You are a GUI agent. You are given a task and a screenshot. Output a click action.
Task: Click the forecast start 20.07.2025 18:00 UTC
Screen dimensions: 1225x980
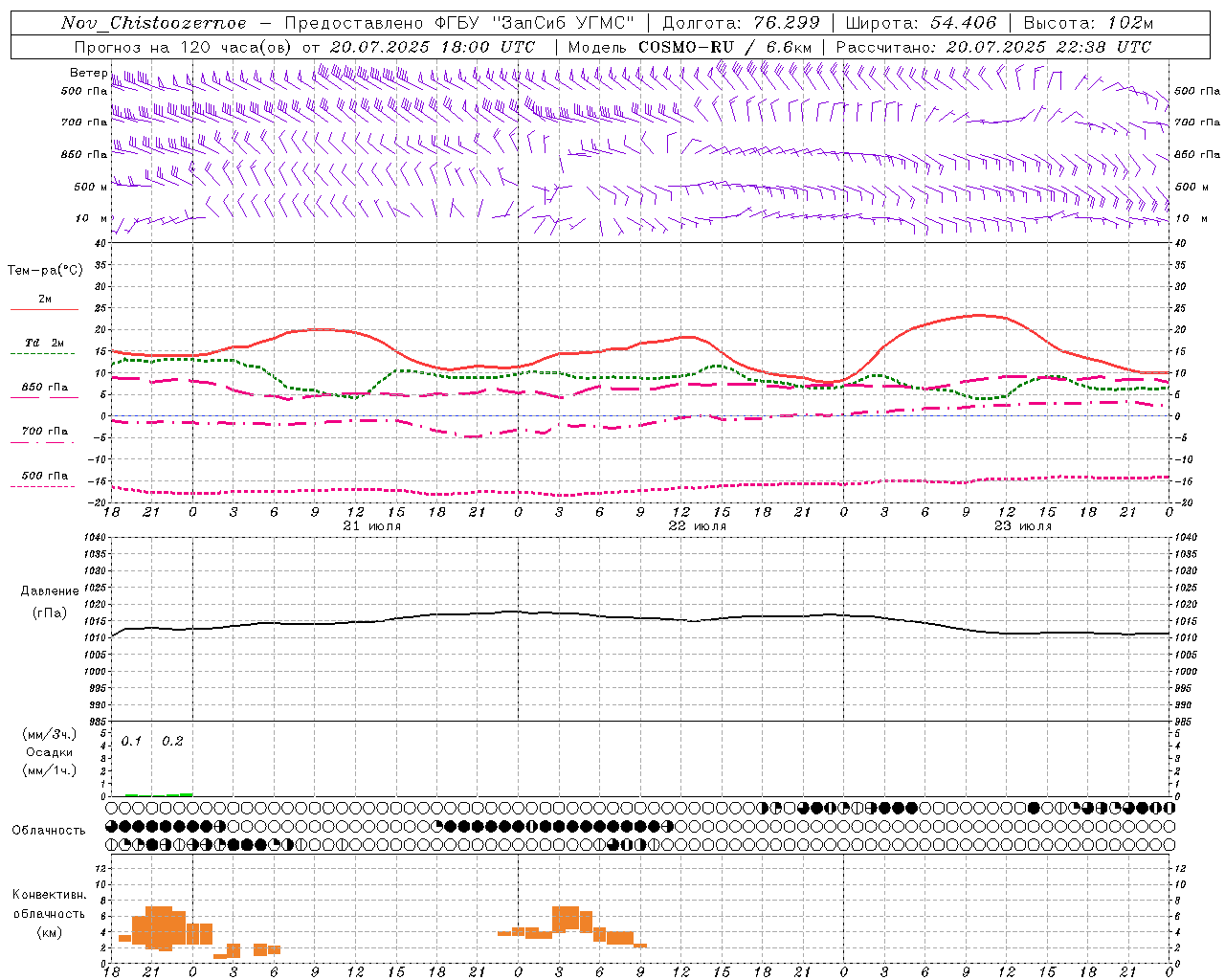[x=433, y=47]
